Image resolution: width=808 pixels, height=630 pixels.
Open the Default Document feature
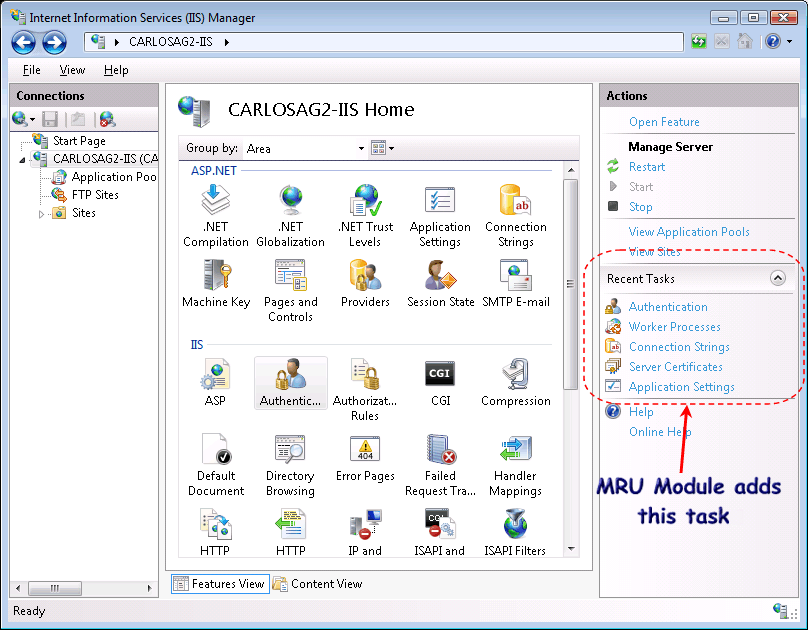pos(216,465)
